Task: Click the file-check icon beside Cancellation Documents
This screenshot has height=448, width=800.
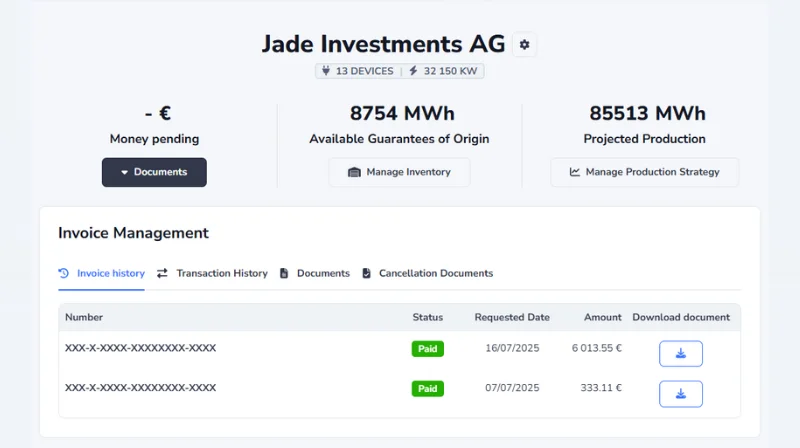Action: pyautogui.click(x=366, y=273)
